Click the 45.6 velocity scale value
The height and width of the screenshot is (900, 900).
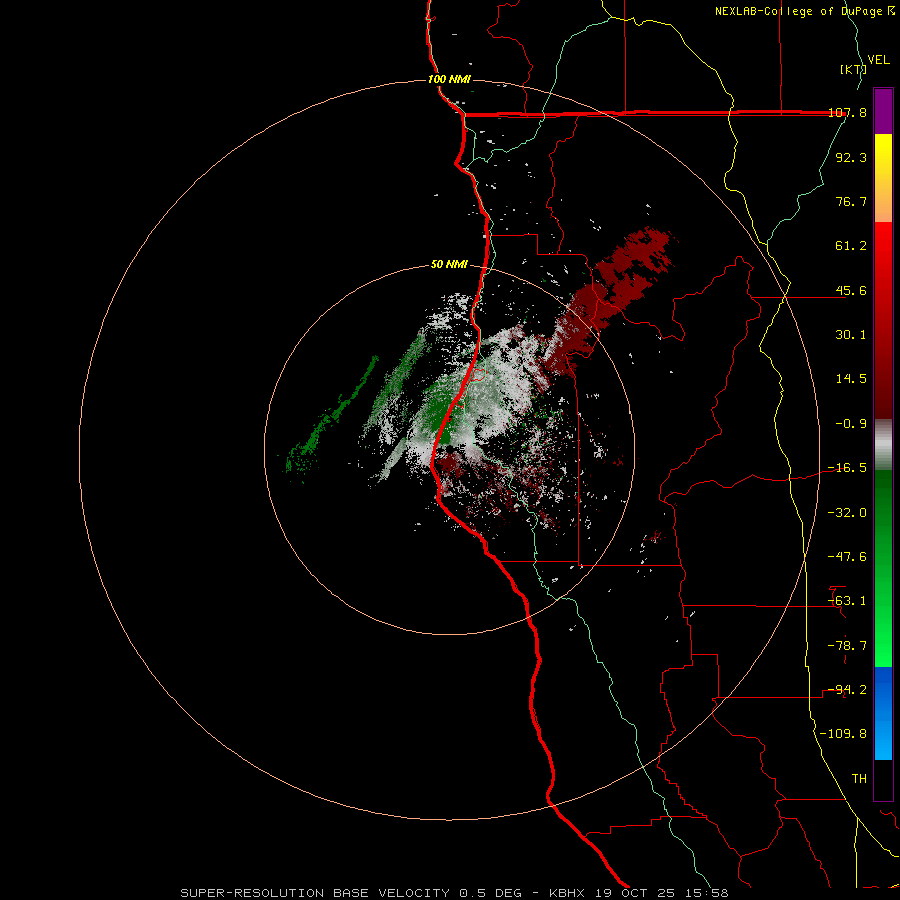(x=851, y=290)
